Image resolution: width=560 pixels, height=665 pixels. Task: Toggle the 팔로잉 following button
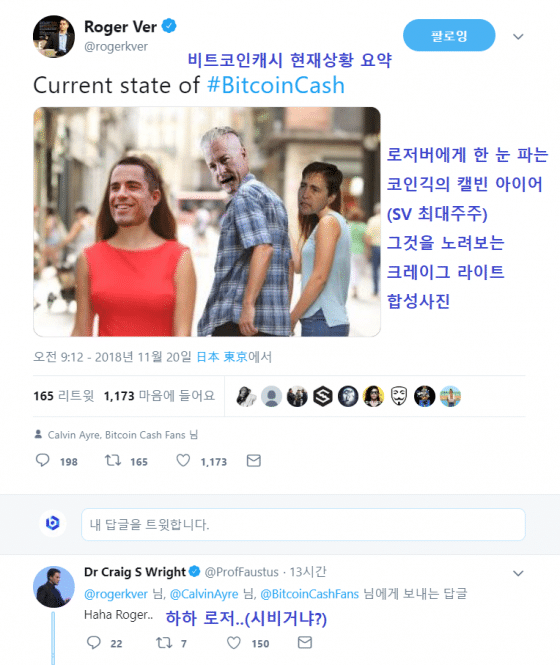point(449,35)
